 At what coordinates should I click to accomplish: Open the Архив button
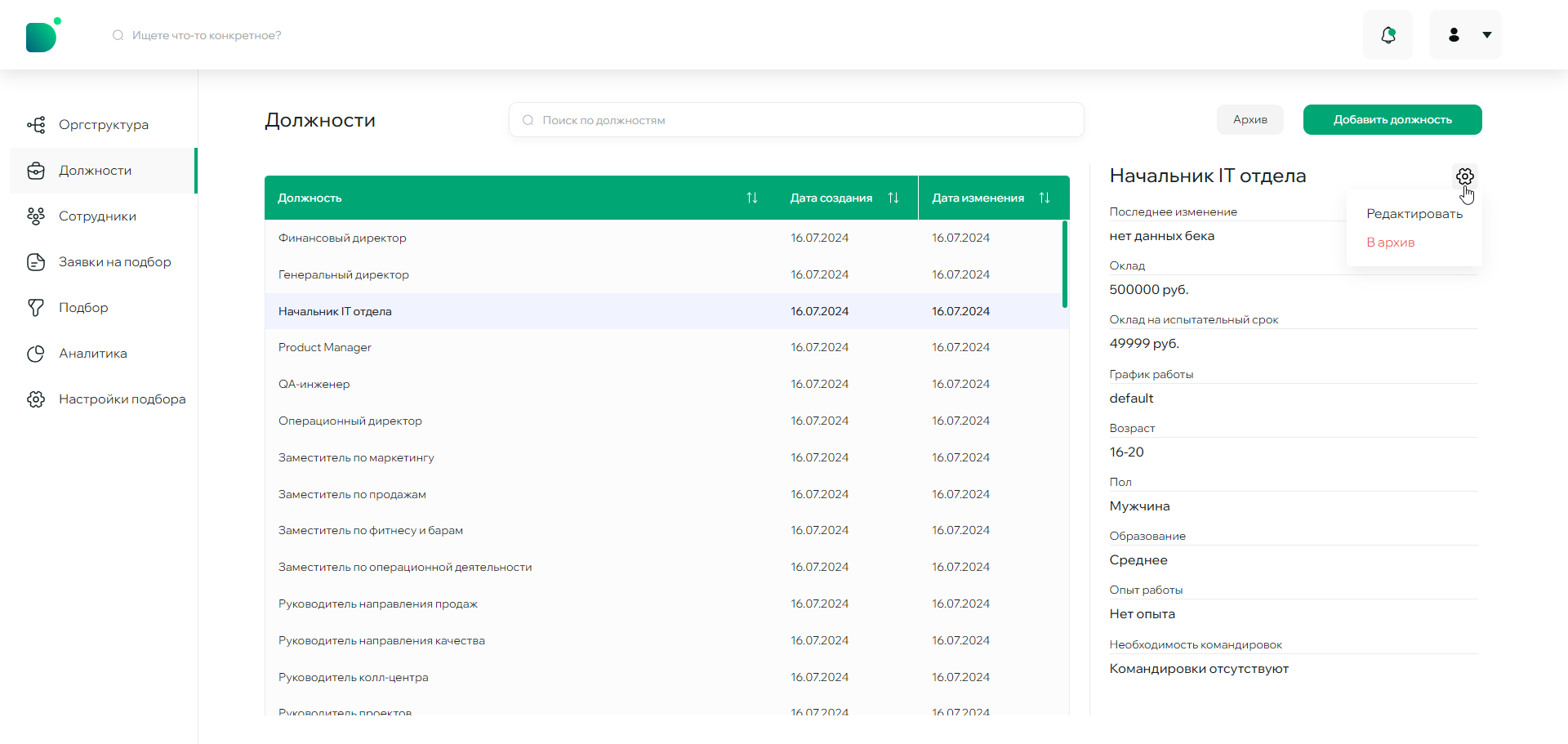1249,119
